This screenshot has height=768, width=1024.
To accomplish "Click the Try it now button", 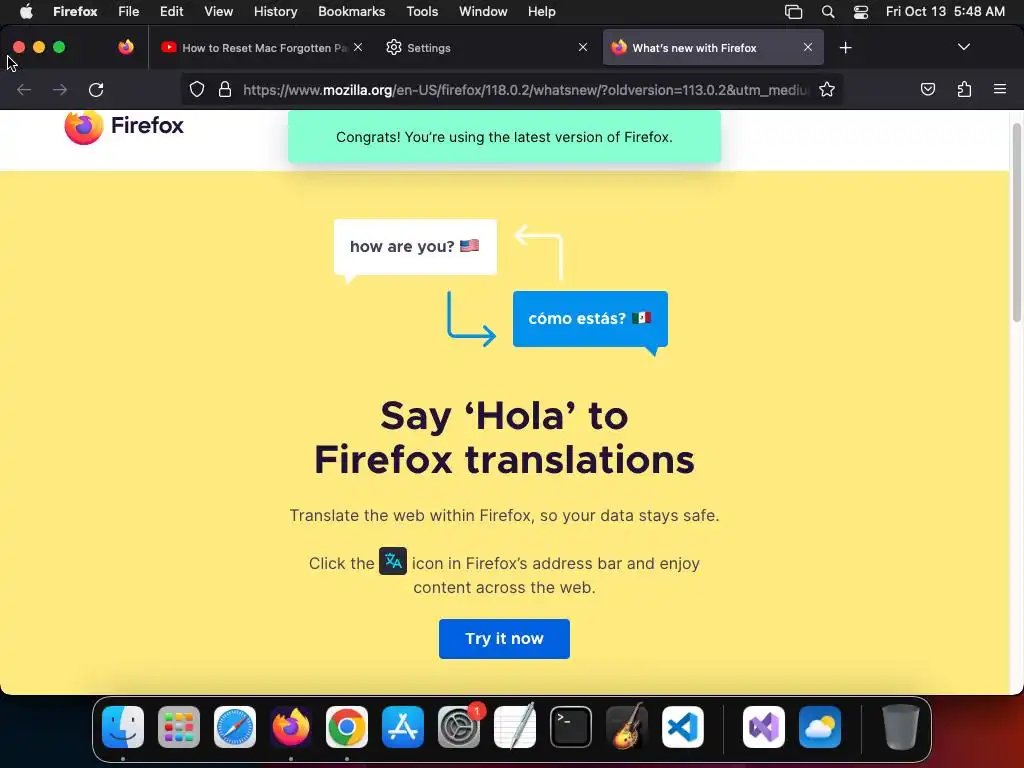I will 504,639.
